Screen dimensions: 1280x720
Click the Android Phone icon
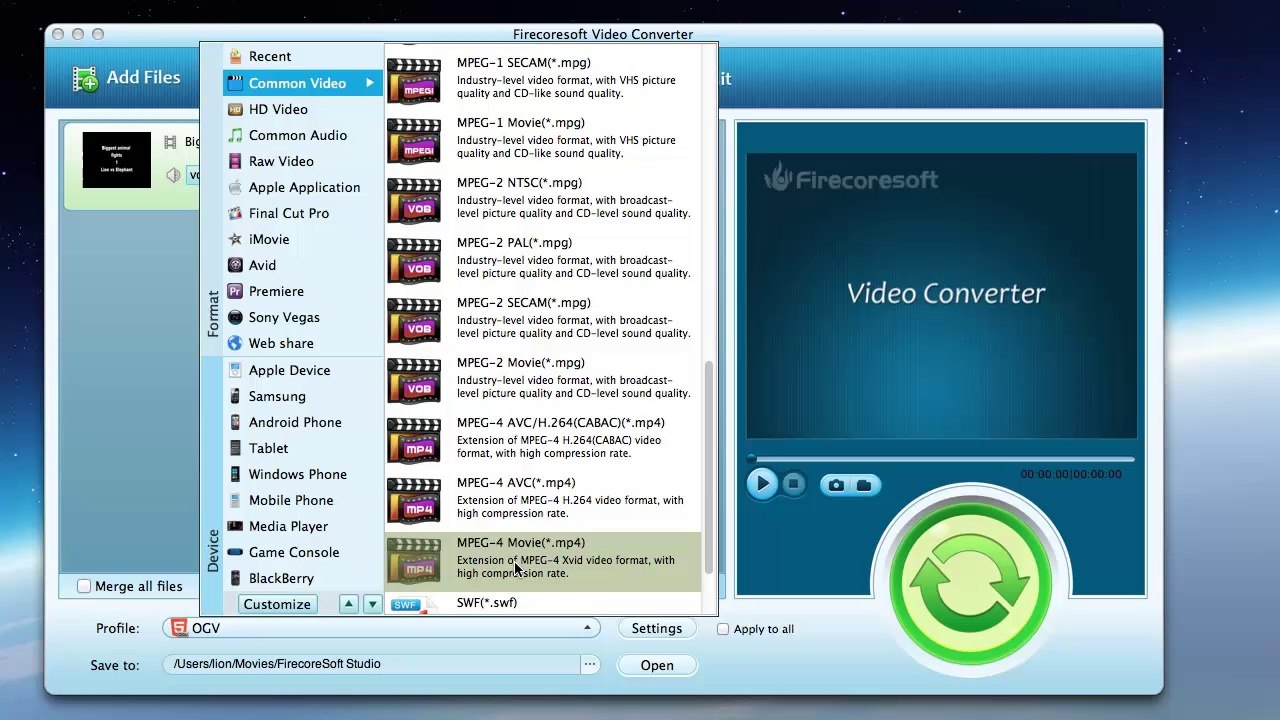[235, 422]
